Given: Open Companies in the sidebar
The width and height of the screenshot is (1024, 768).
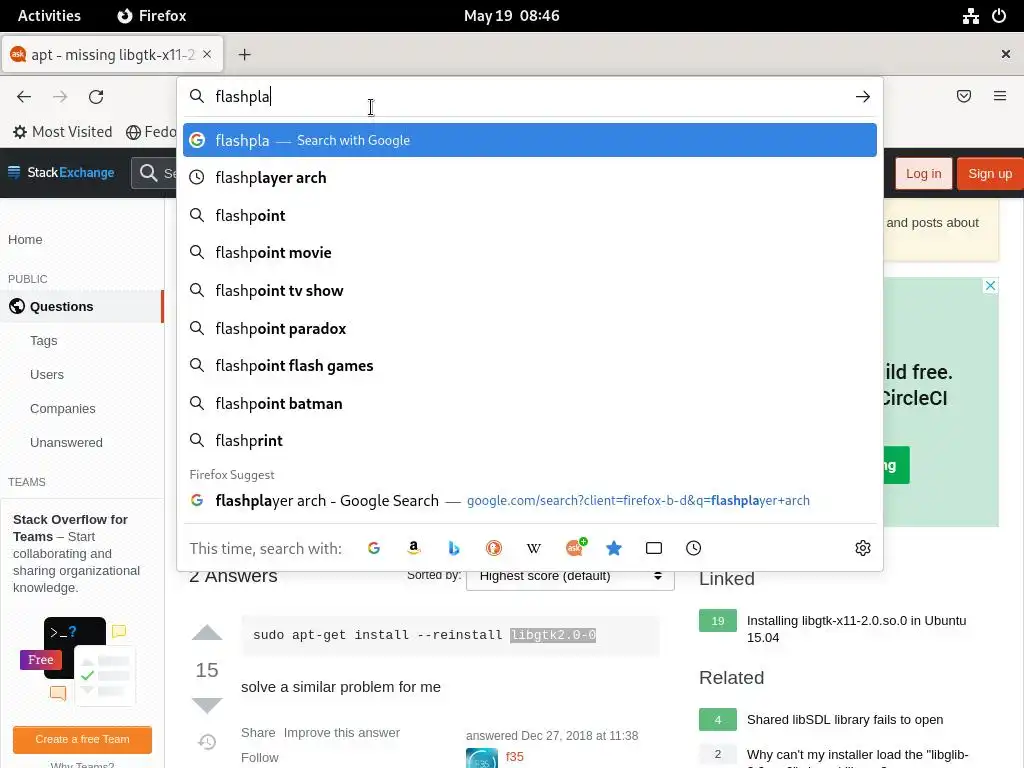Looking at the screenshot, I should (x=63, y=408).
